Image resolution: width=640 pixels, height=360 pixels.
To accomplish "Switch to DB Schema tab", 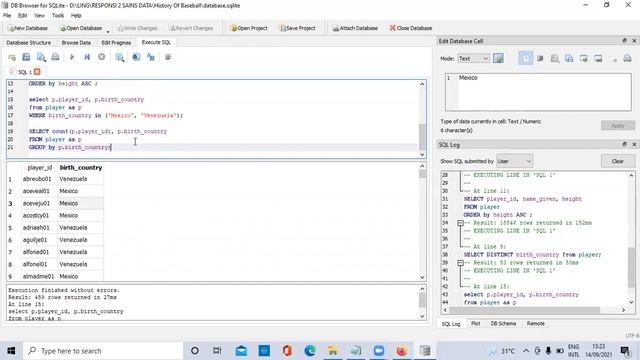I will point(503,323).
